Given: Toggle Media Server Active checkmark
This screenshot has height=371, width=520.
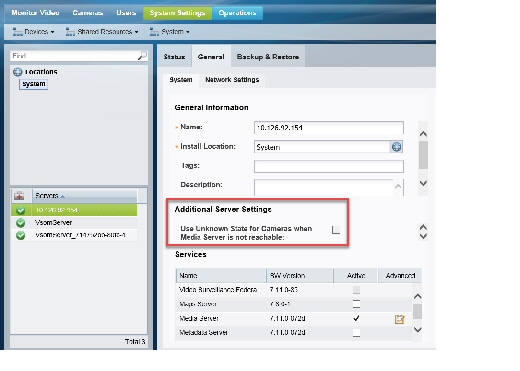Looking at the screenshot, I should [356, 318].
